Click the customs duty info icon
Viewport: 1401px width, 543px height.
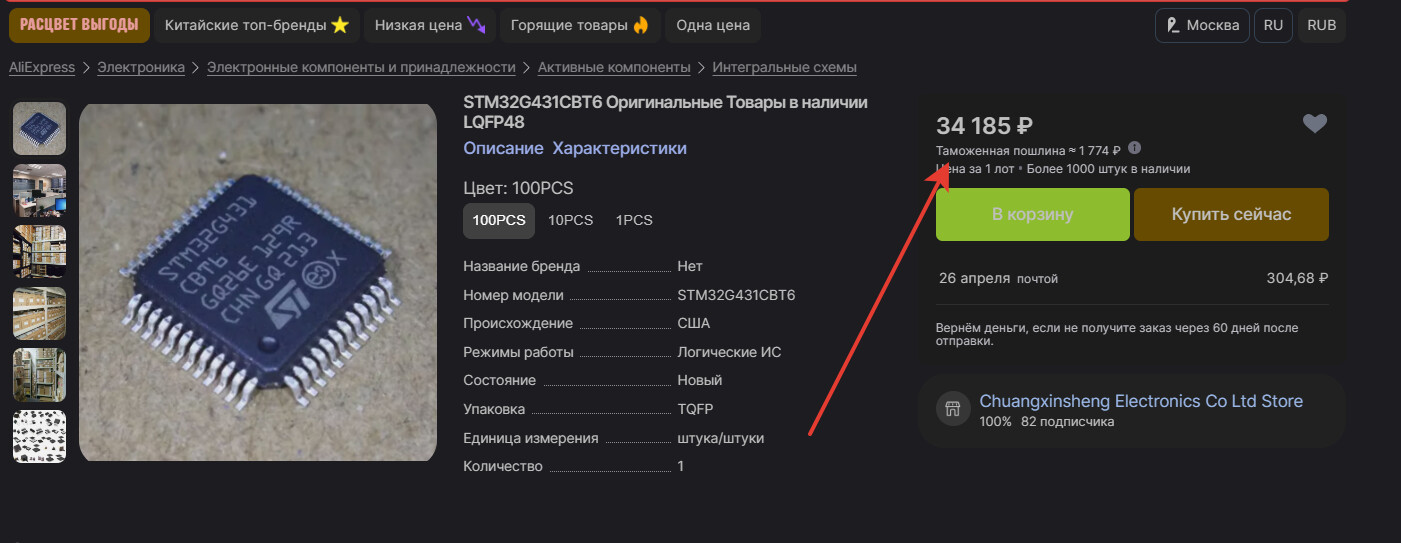(x=1134, y=148)
